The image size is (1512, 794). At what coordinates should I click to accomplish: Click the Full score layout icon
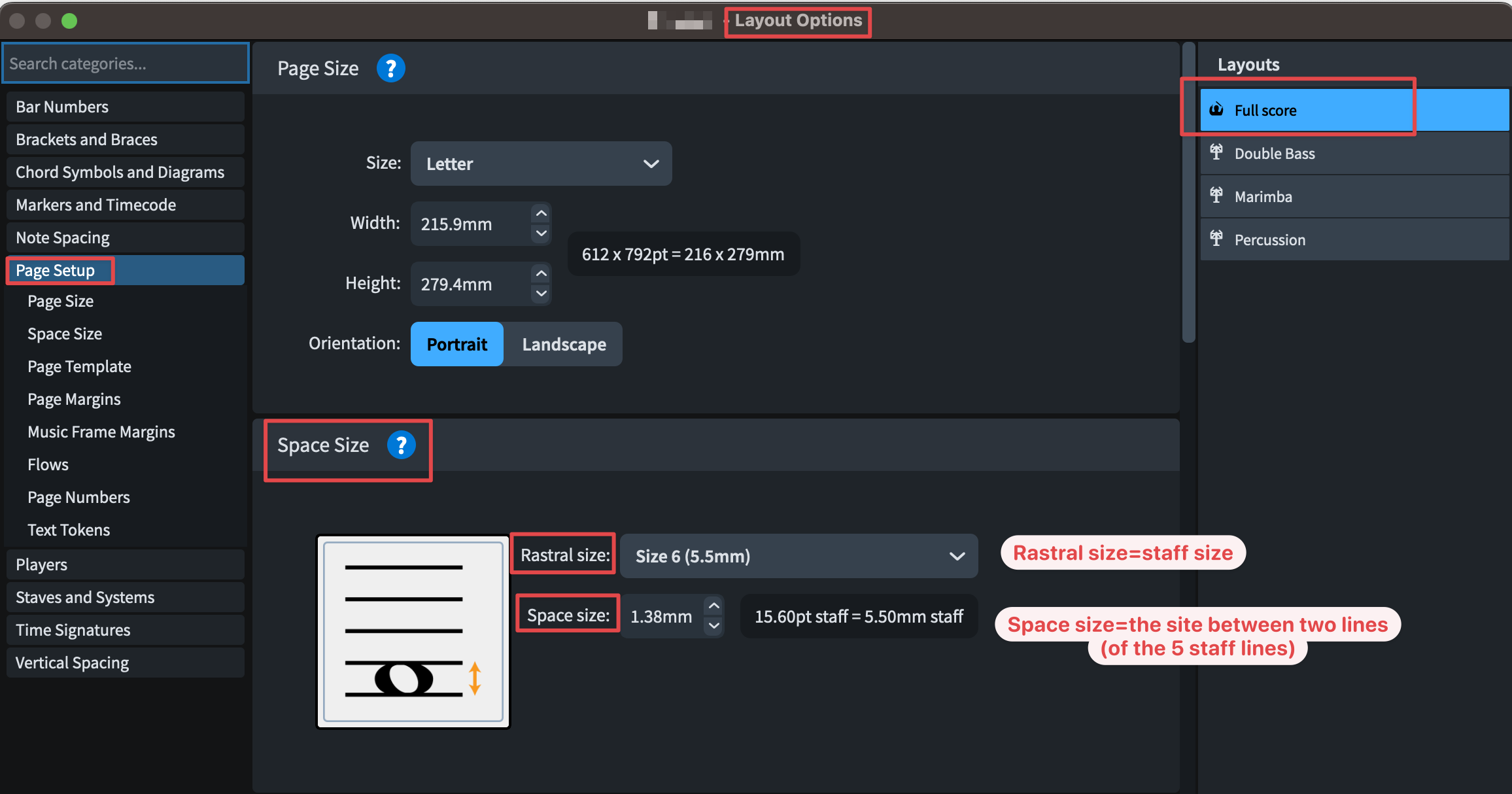coord(1216,109)
